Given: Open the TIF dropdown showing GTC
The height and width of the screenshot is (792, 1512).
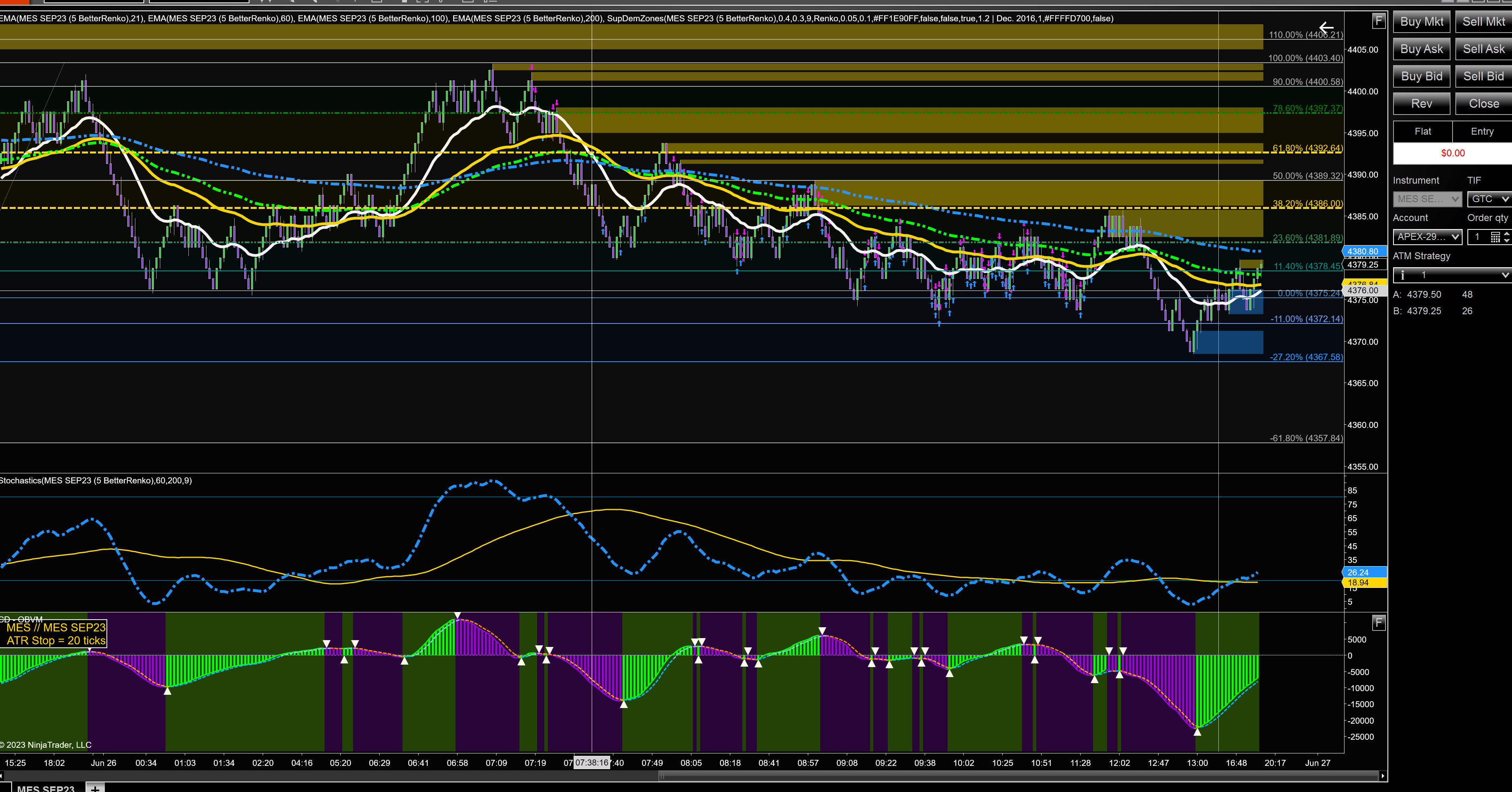Looking at the screenshot, I should click(x=1489, y=199).
